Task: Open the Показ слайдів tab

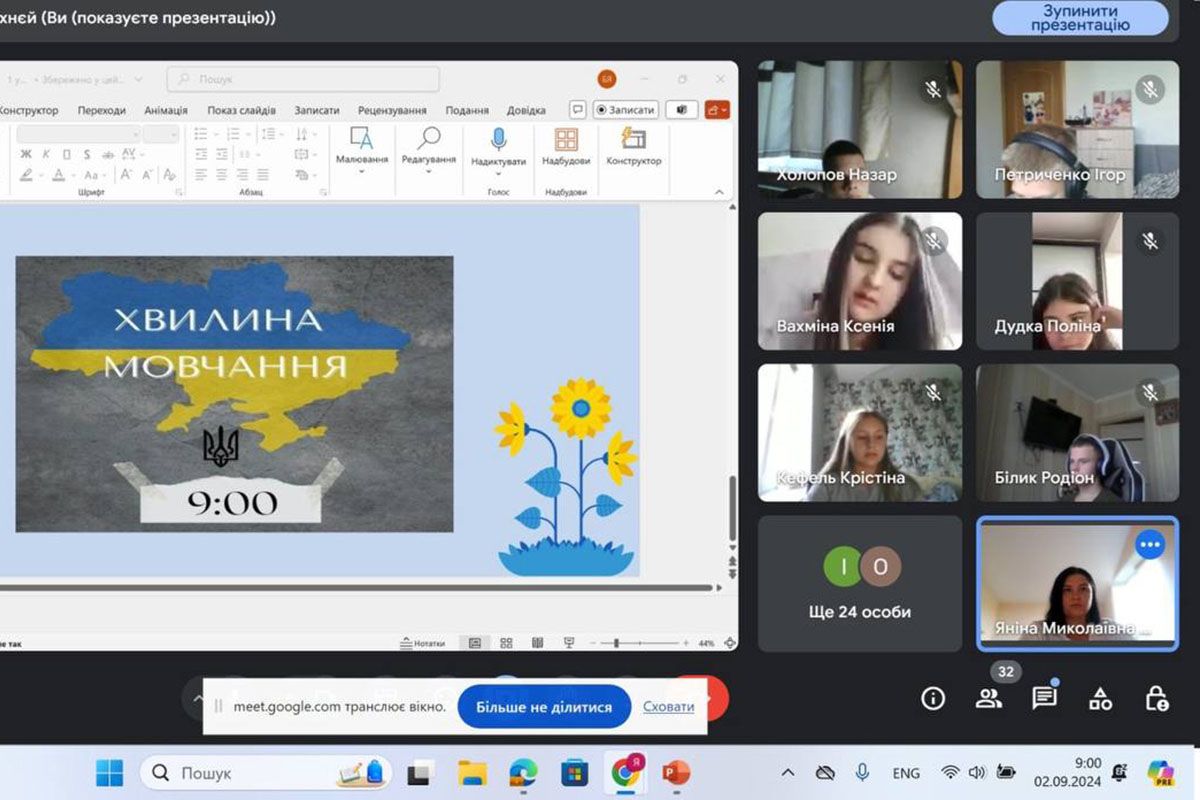Action: (x=241, y=110)
